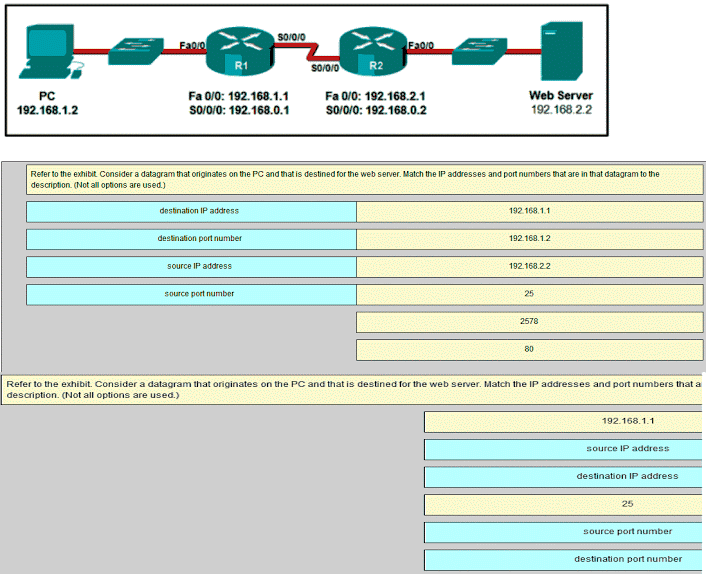Screen dimensions: 706x574
Task: Click 'source IP address' in the bottom panel
Action: [563, 449]
